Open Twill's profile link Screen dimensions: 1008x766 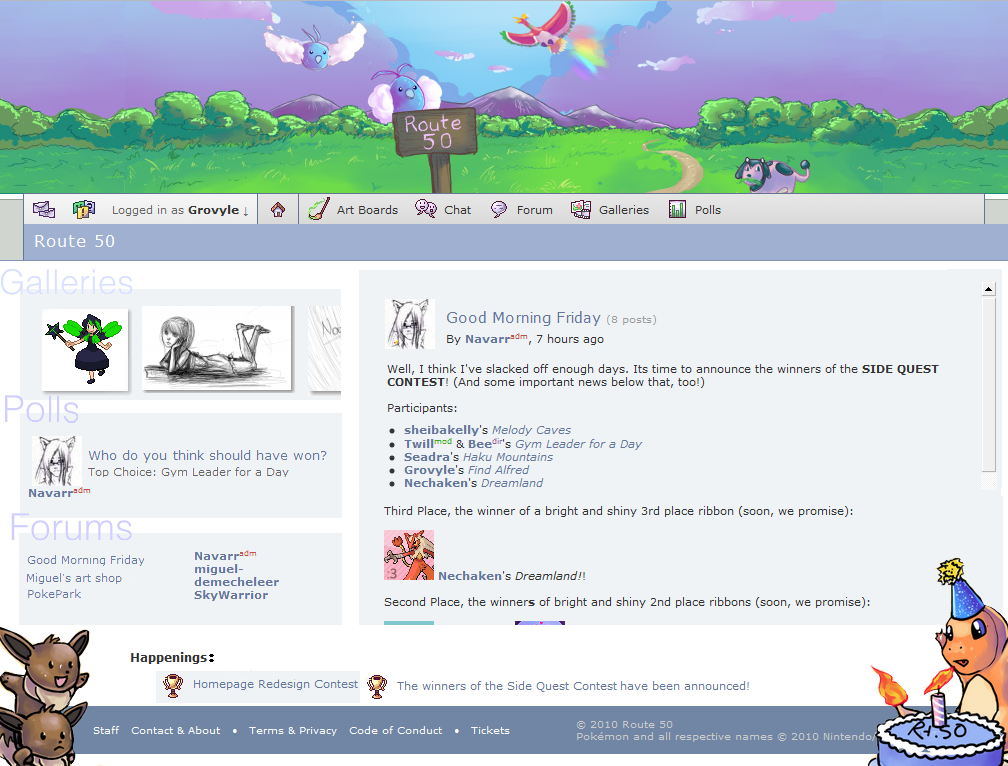click(418, 444)
